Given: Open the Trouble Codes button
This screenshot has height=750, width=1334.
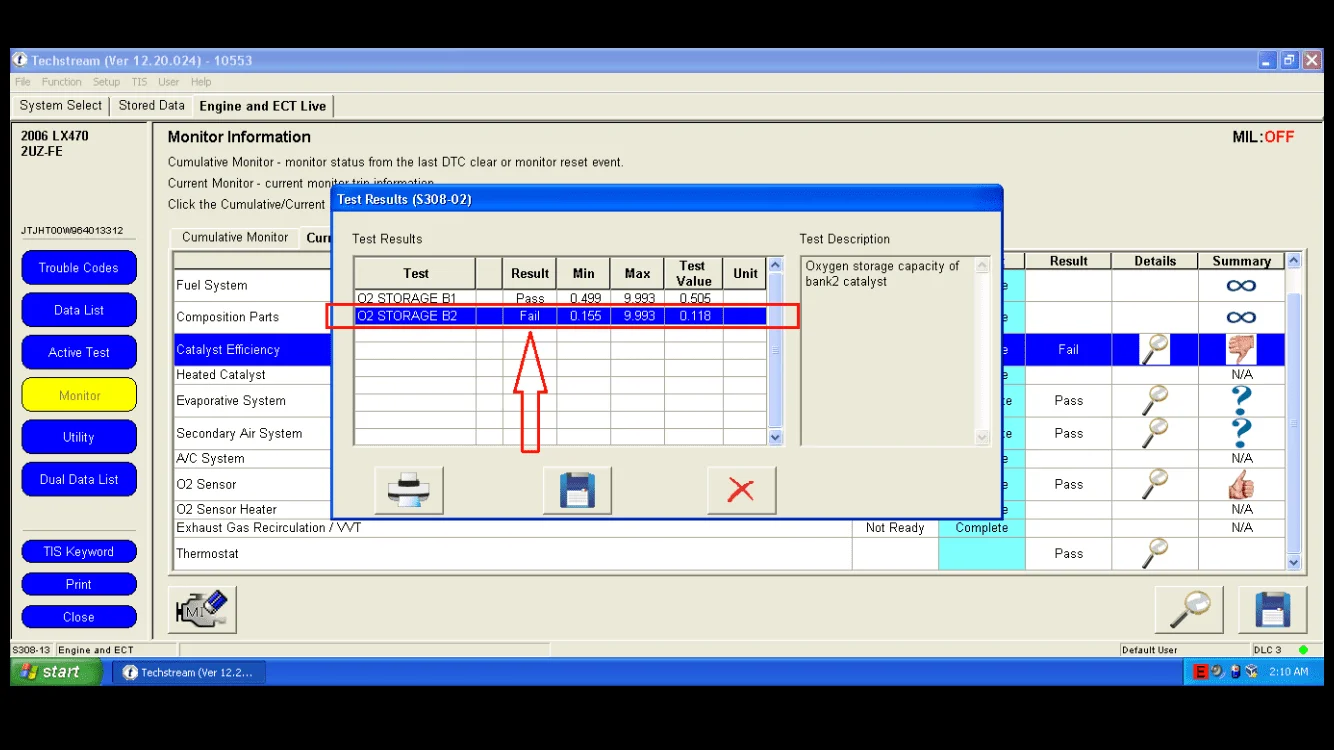Looking at the screenshot, I should click(x=79, y=268).
